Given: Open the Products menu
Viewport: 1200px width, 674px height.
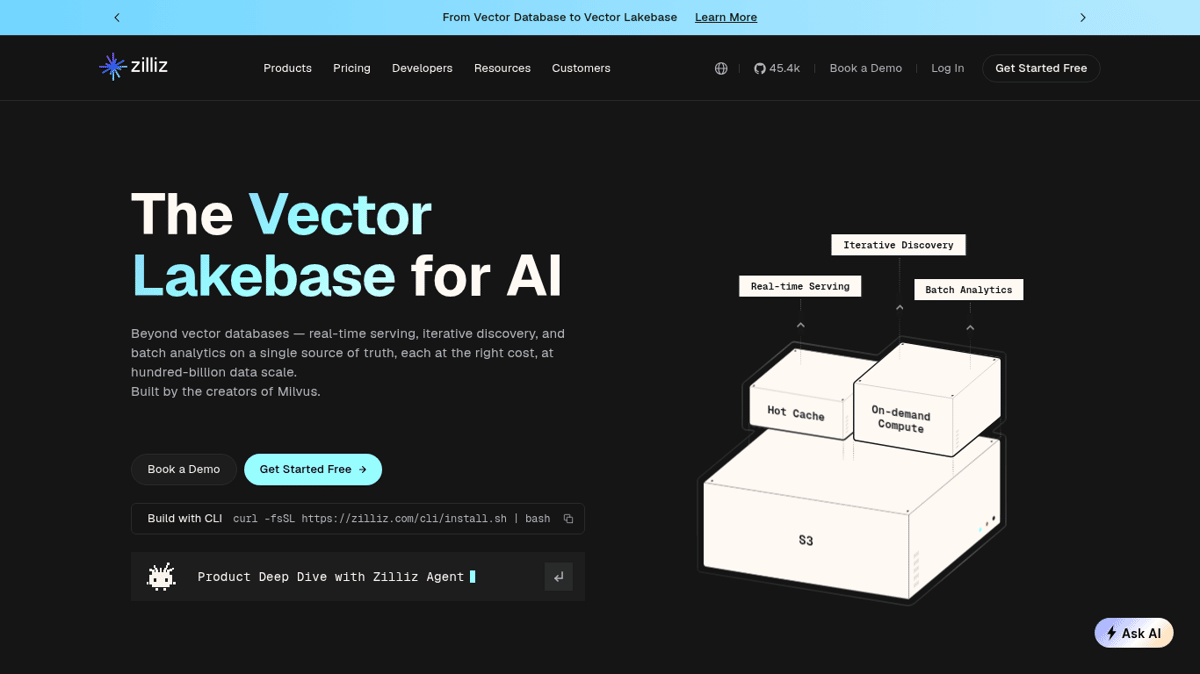Looking at the screenshot, I should (287, 68).
